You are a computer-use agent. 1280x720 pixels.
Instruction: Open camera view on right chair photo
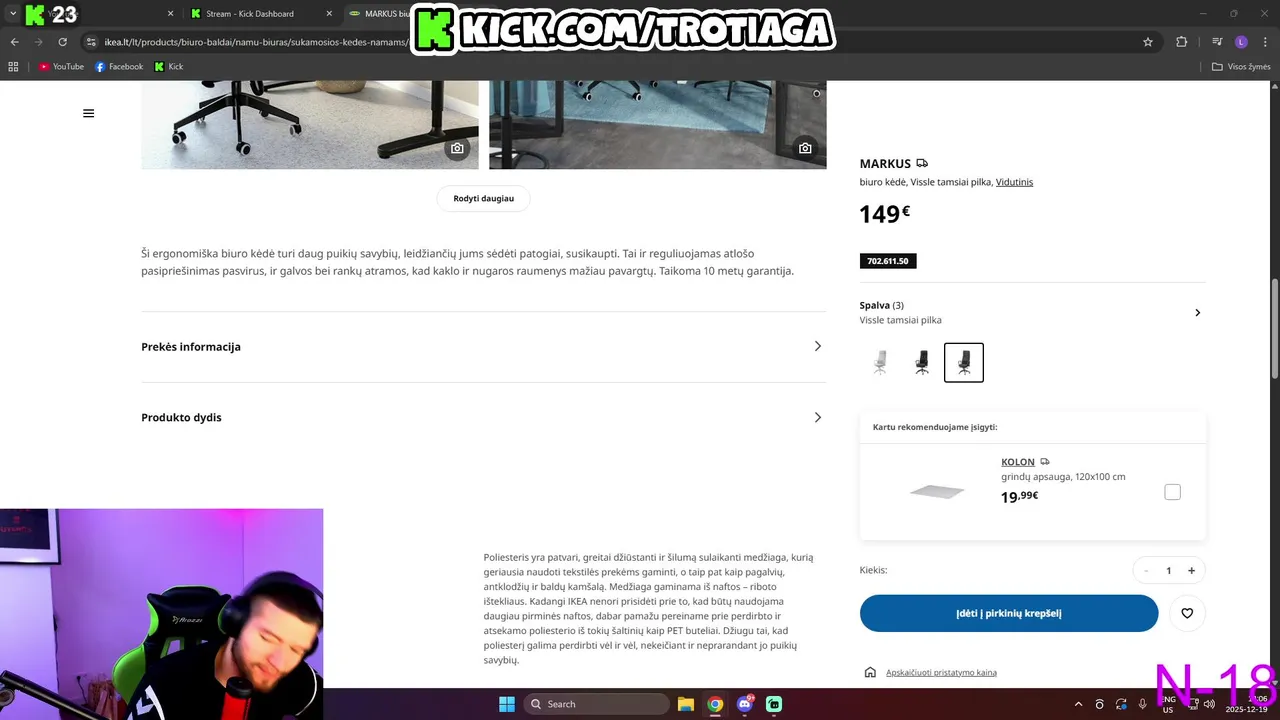[805, 148]
